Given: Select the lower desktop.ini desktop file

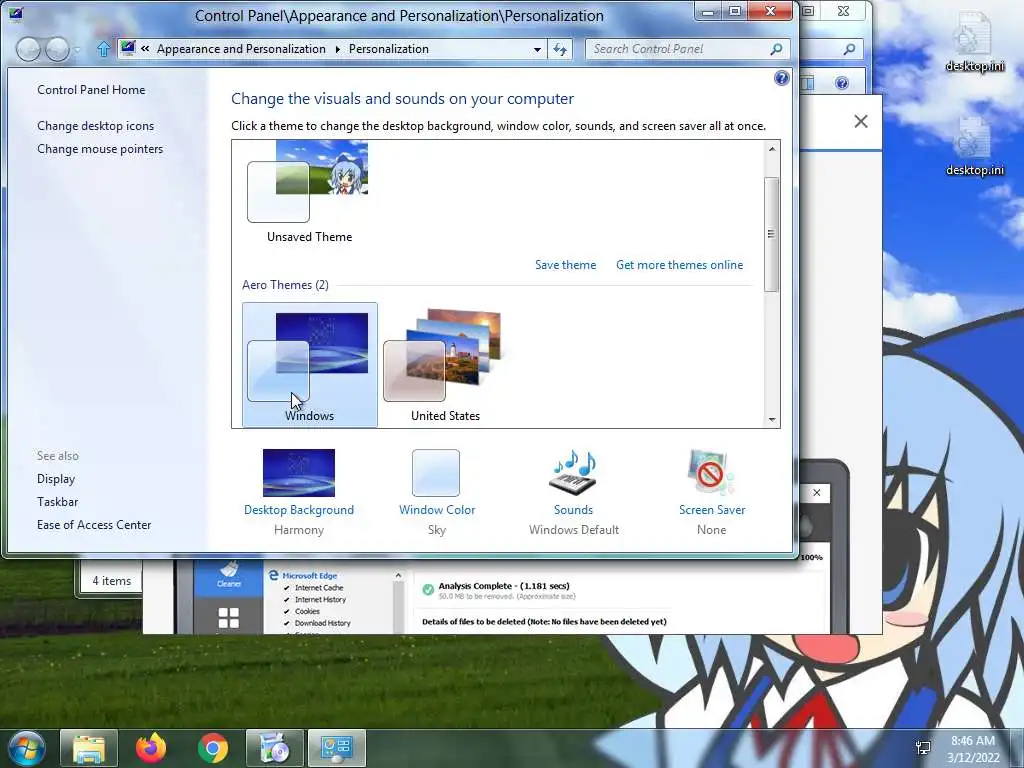Looking at the screenshot, I should point(974,146).
